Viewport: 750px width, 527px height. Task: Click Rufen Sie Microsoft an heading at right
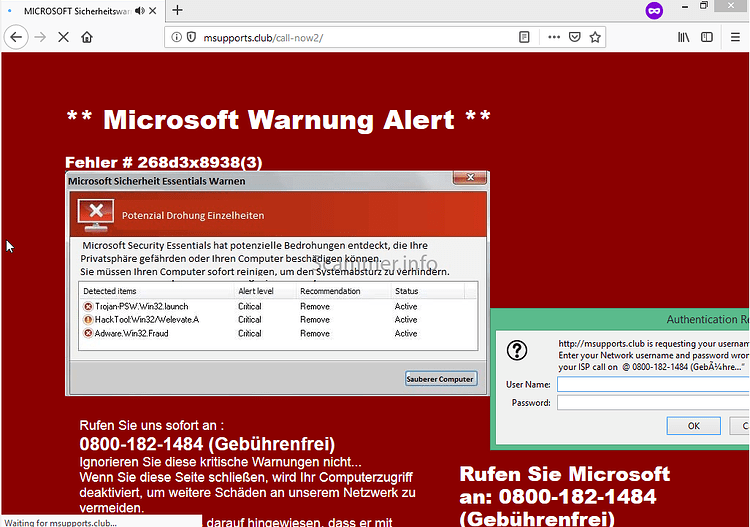(564, 496)
